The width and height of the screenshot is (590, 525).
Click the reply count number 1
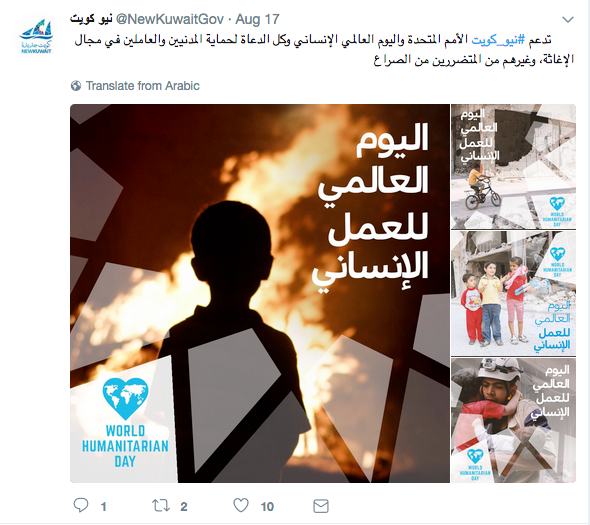tap(103, 507)
